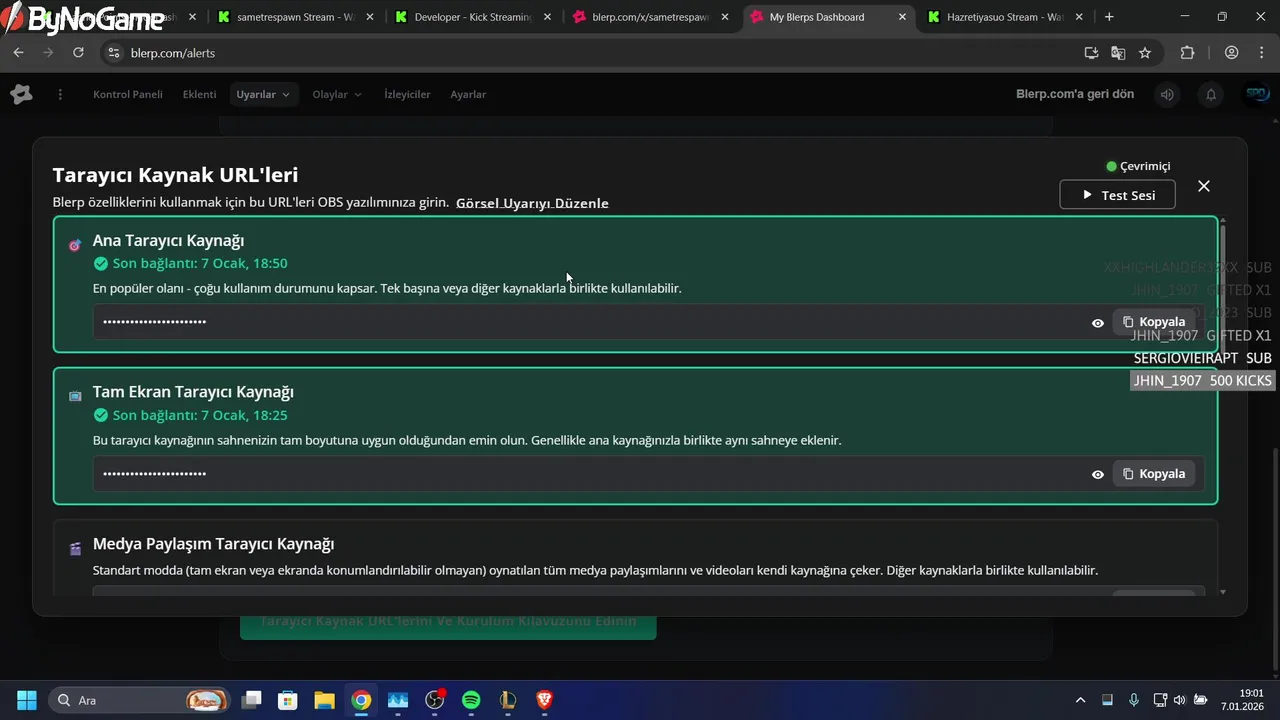
Task: Click the Windows taskbar search box
Action: [138, 700]
